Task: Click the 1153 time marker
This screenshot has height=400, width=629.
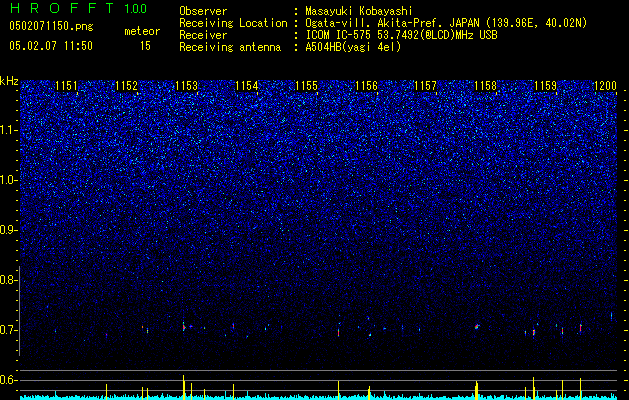Action: [187, 86]
